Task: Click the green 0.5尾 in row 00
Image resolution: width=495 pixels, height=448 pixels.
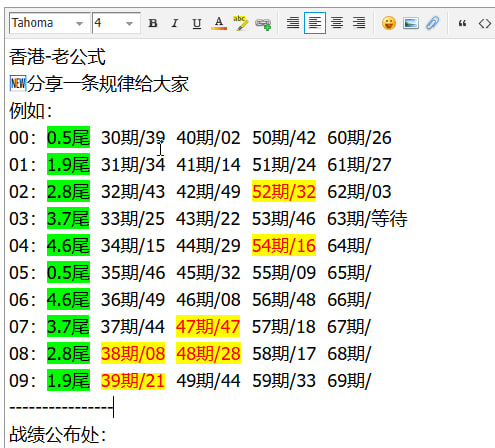Action: coord(68,137)
